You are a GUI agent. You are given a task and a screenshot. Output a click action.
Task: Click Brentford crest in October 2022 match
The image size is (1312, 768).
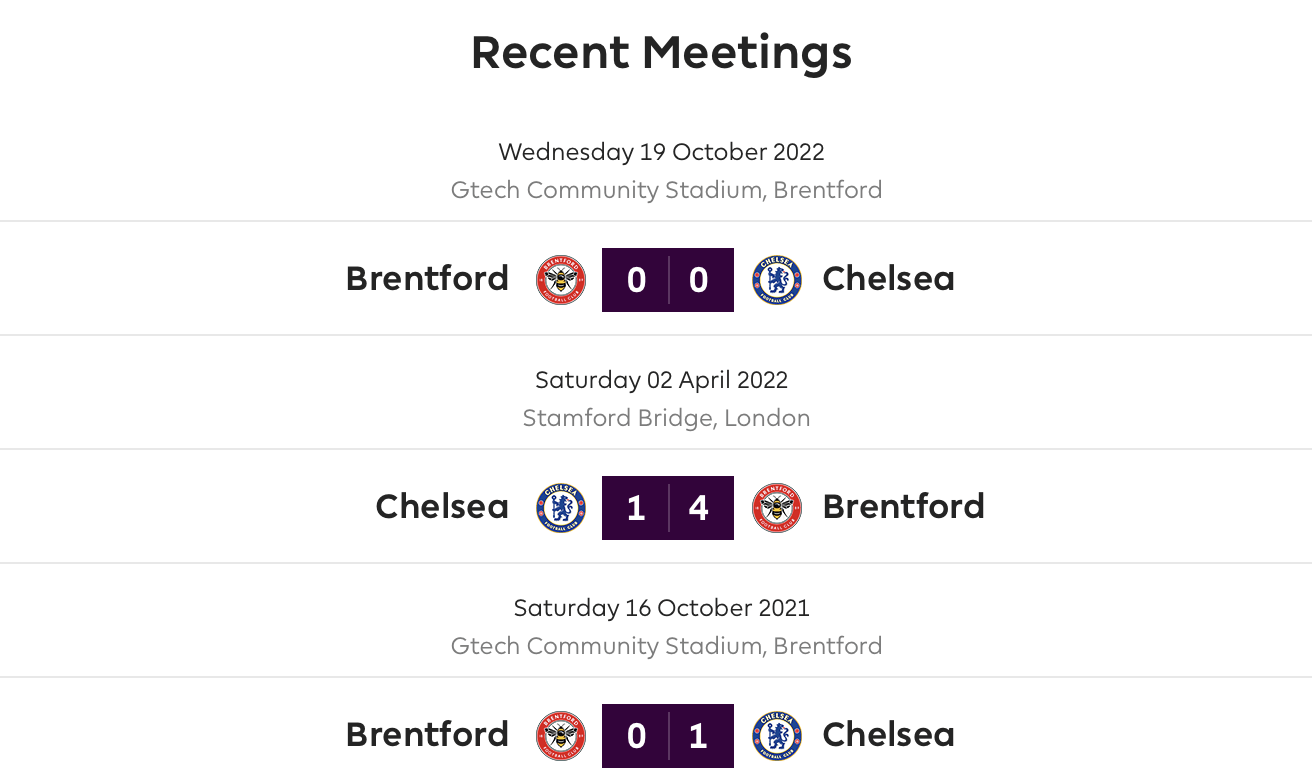tap(561, 280)
